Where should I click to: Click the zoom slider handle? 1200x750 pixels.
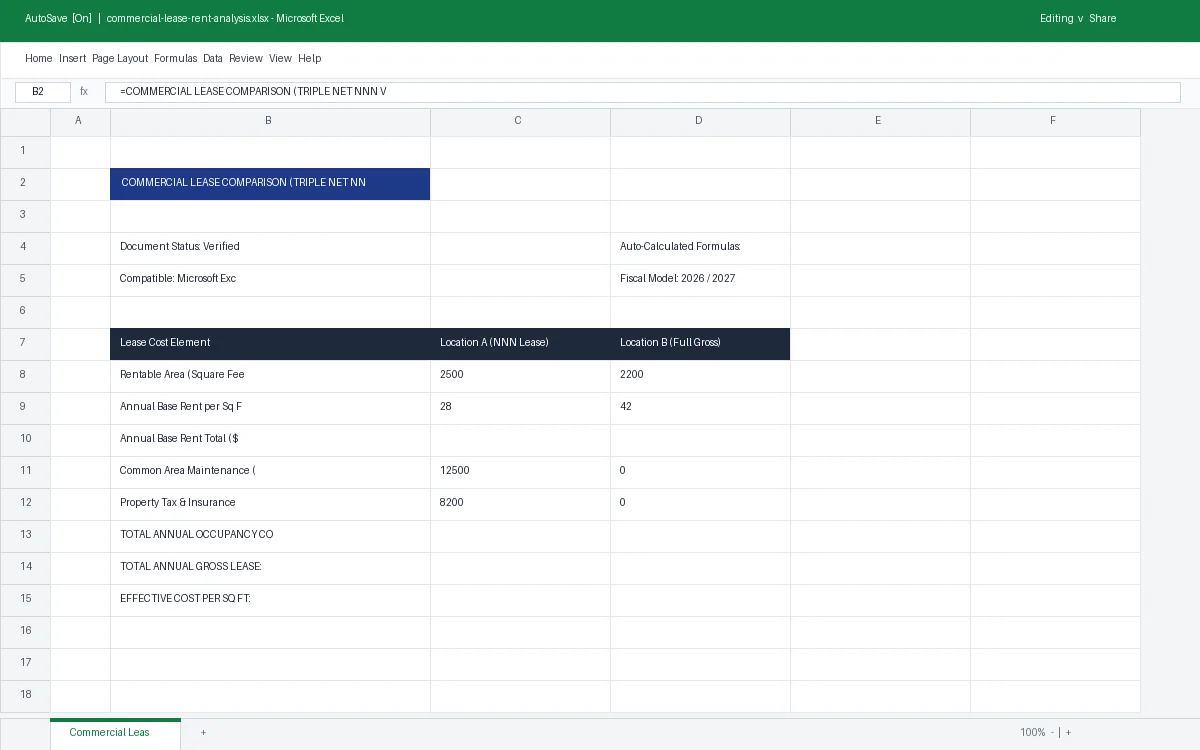1060,733
